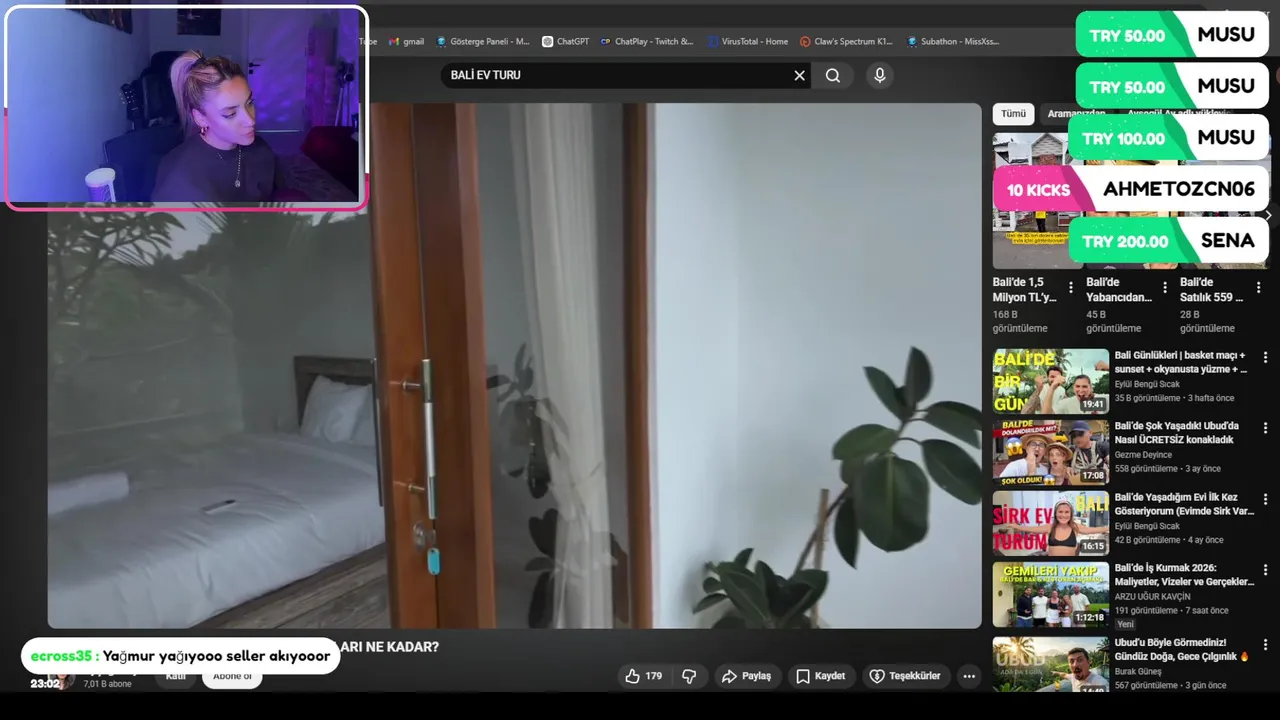The width and height of the screenshot is (1280, 720).
Task: Open the gmail bookmark
Action: (407, 42)
